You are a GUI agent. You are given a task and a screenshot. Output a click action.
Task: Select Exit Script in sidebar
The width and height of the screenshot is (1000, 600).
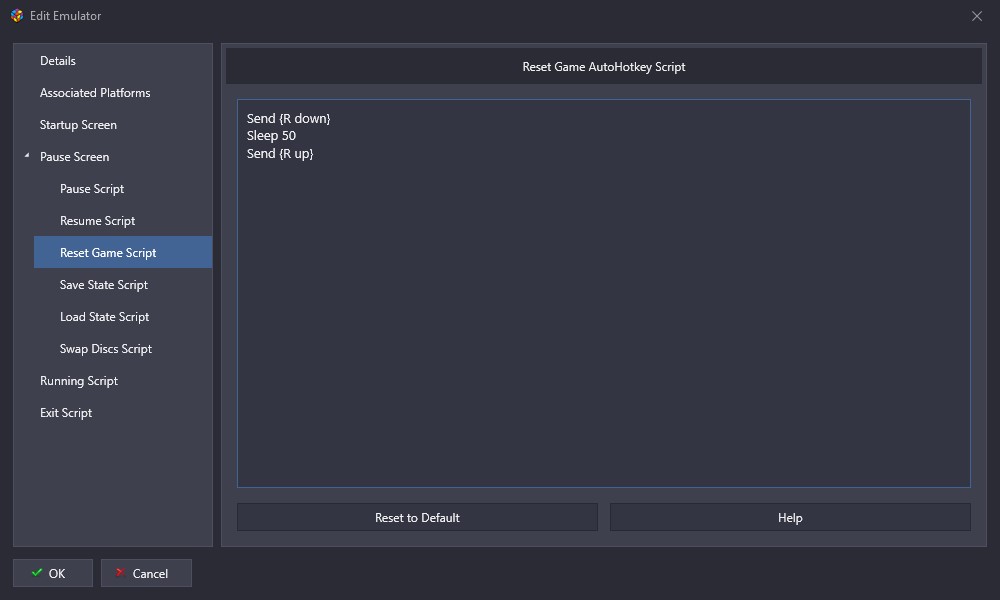66,413
